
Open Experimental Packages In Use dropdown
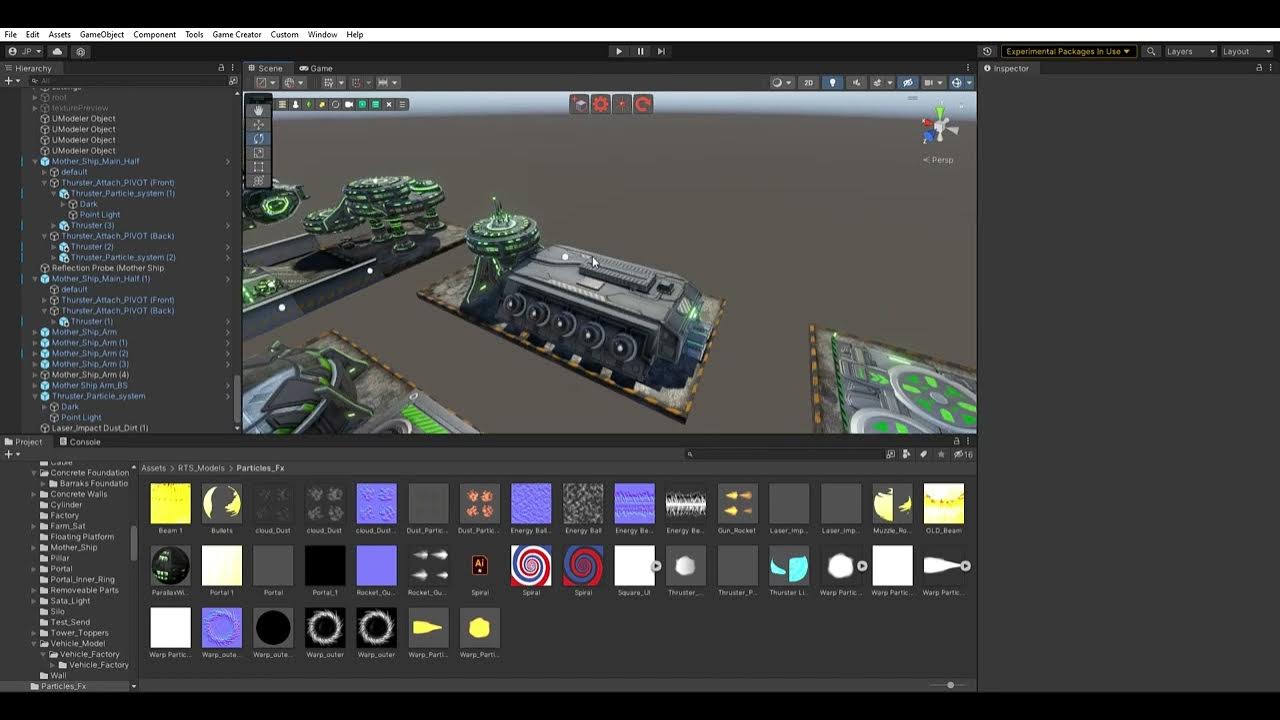coord(1067,51)
